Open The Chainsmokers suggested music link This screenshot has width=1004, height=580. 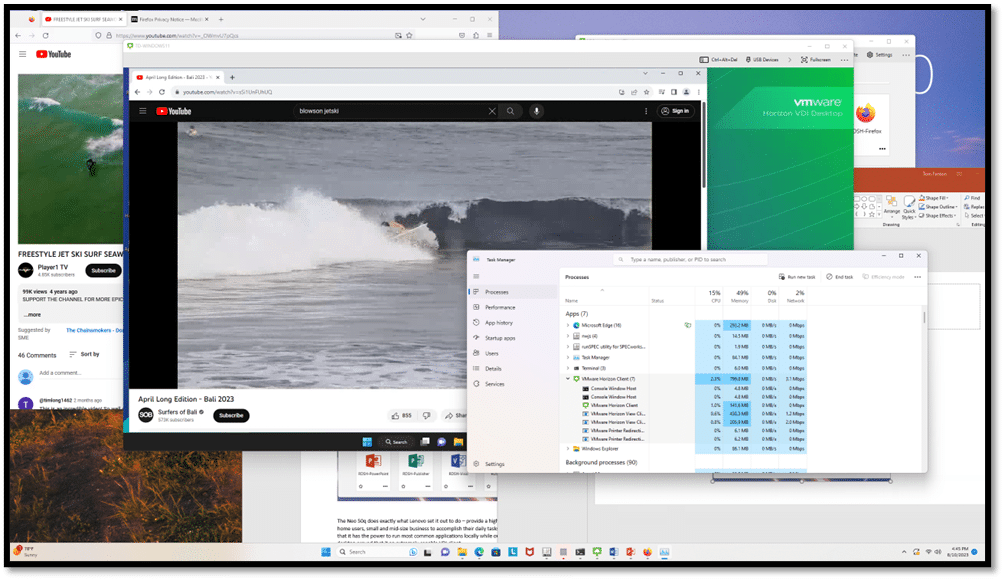94,330
